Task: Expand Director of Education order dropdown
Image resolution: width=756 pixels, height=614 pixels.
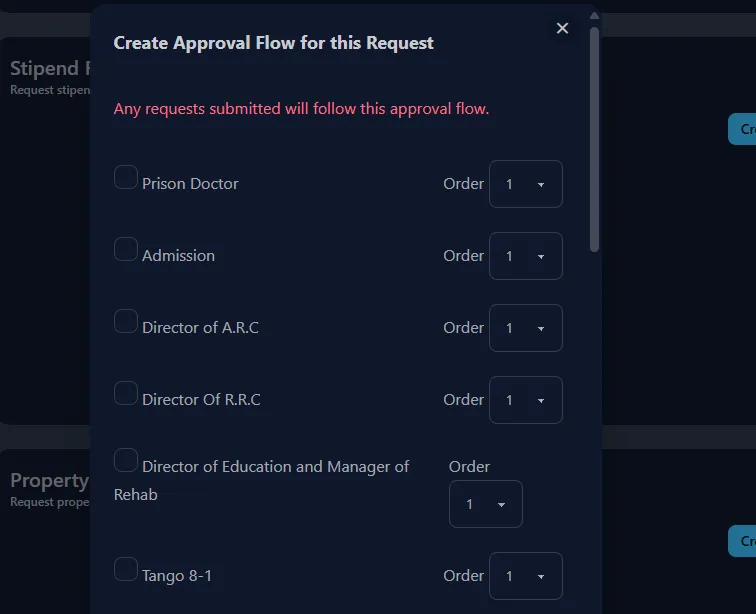Action: click(485, 504)
